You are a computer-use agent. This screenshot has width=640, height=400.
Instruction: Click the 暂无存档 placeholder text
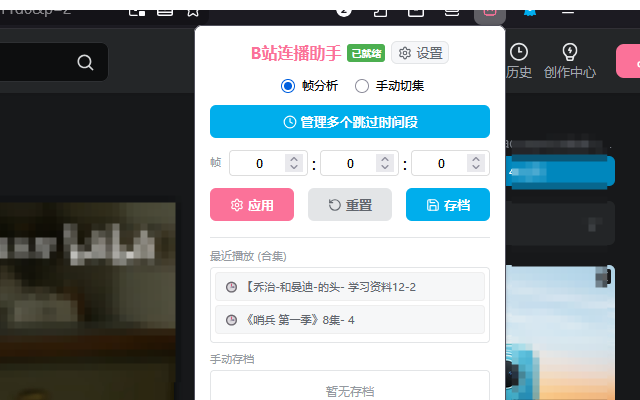(350, 391)
